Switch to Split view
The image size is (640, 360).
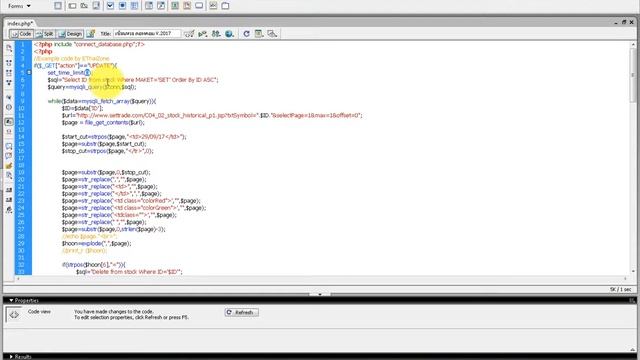pyautogui.click(x=44, y=34)
